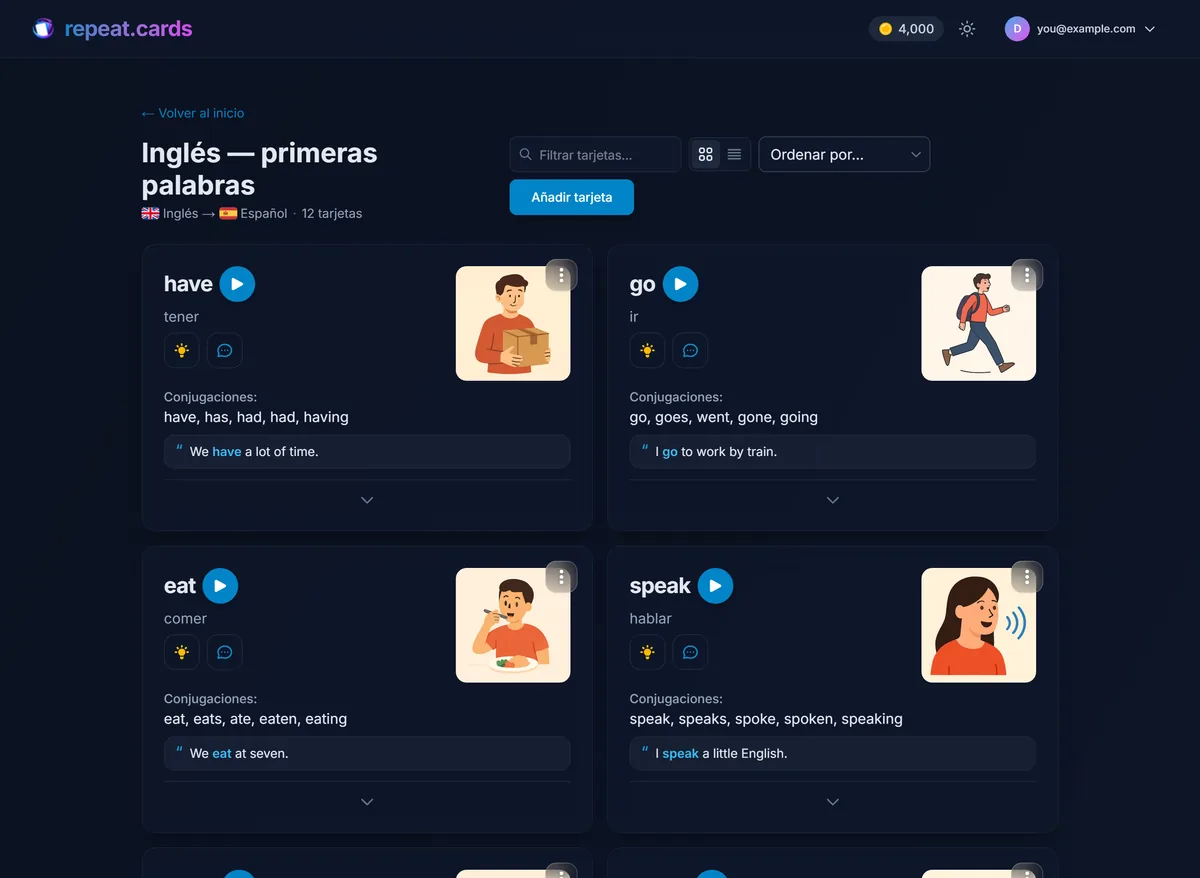
Task: Open the chat bubble icon on 'go' card
Action: 690,350
